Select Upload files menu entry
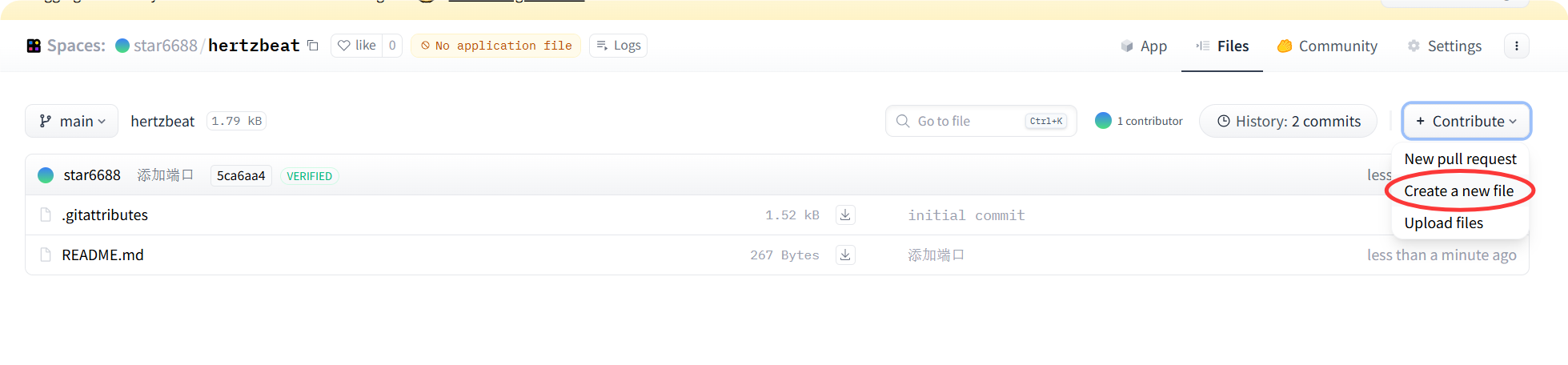This screenshot has width=1568, height=365. tap(1444, 223)
